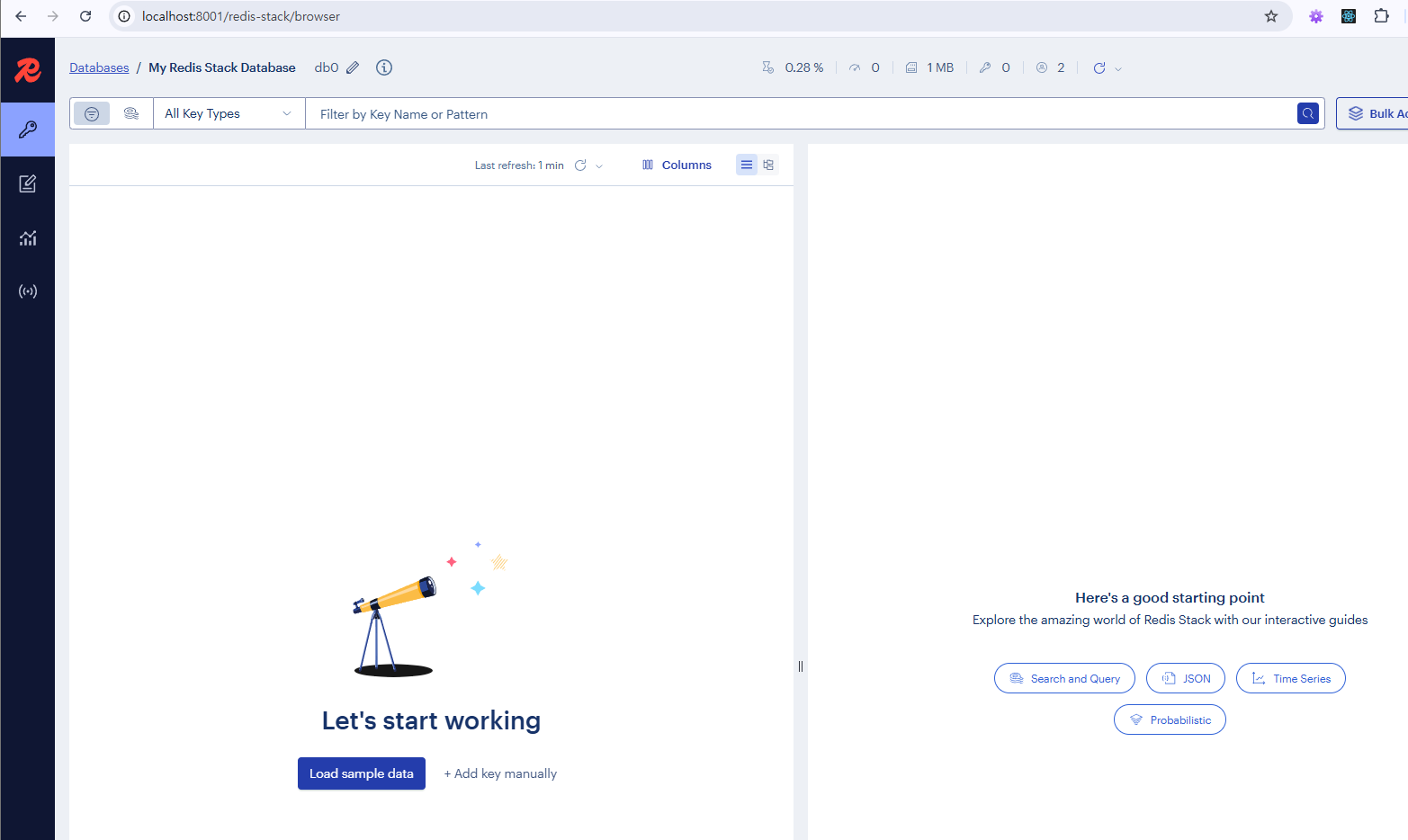Click the pencil icon to edit database
The width and height of the screenshot is (1408, 840).
point(353,67)
